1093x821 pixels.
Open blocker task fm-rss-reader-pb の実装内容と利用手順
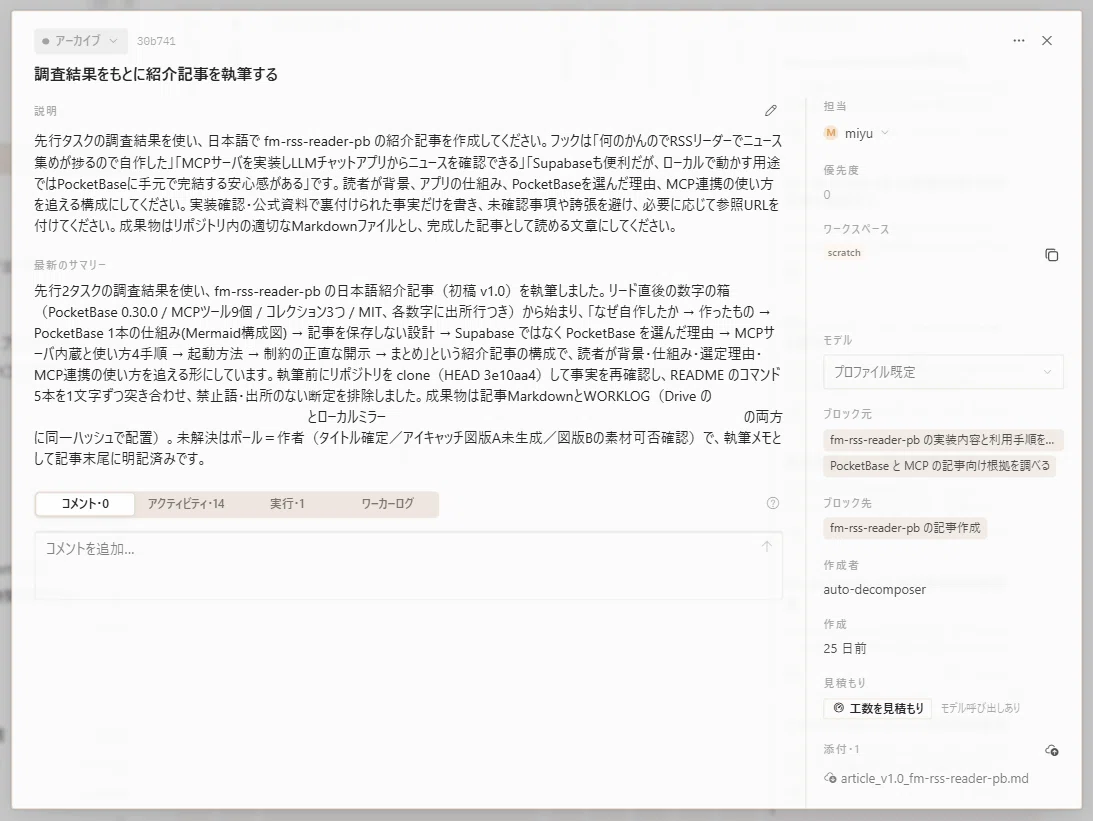942,440
